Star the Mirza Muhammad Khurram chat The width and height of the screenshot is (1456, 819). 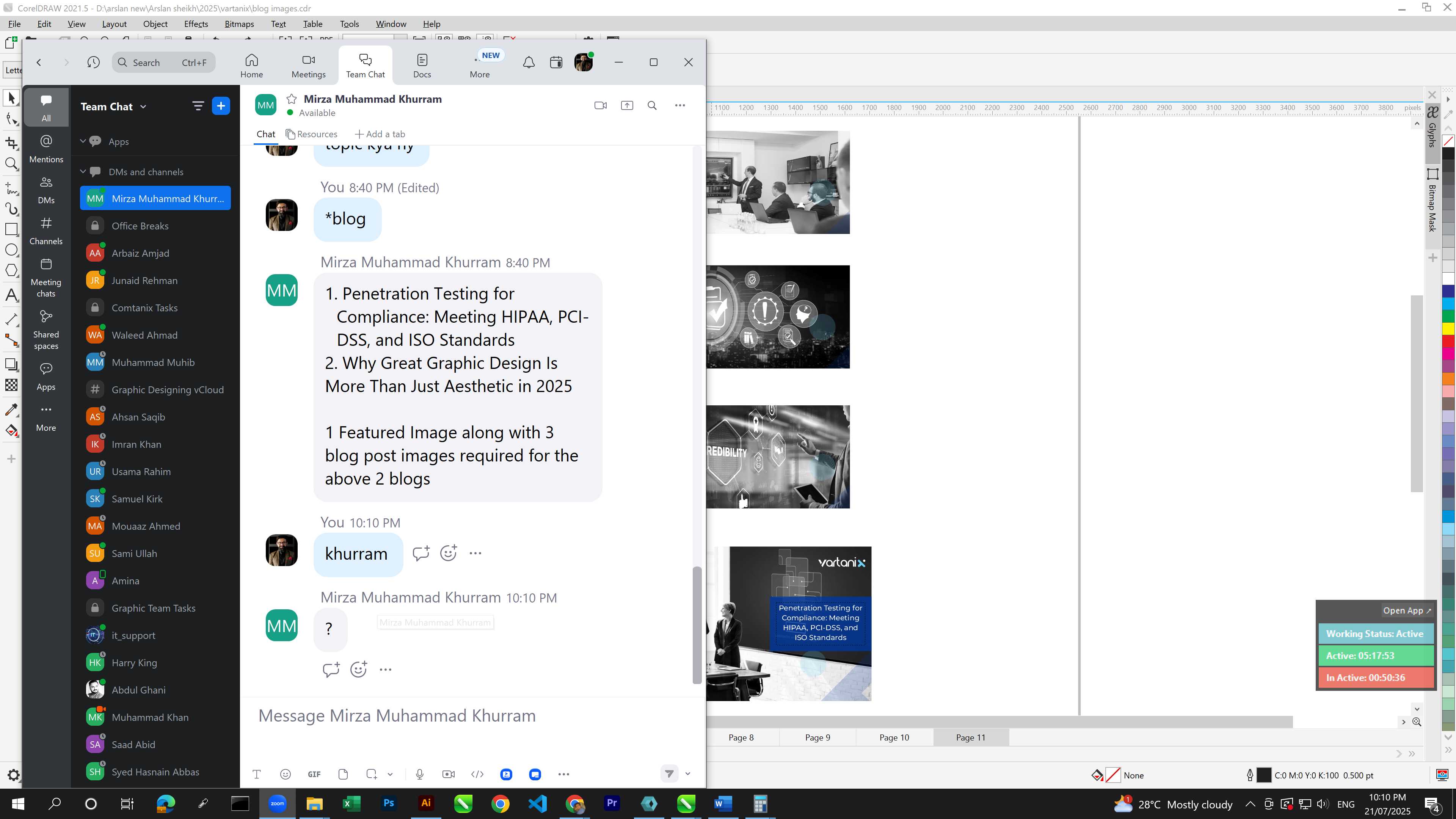[x=292, y=99]
